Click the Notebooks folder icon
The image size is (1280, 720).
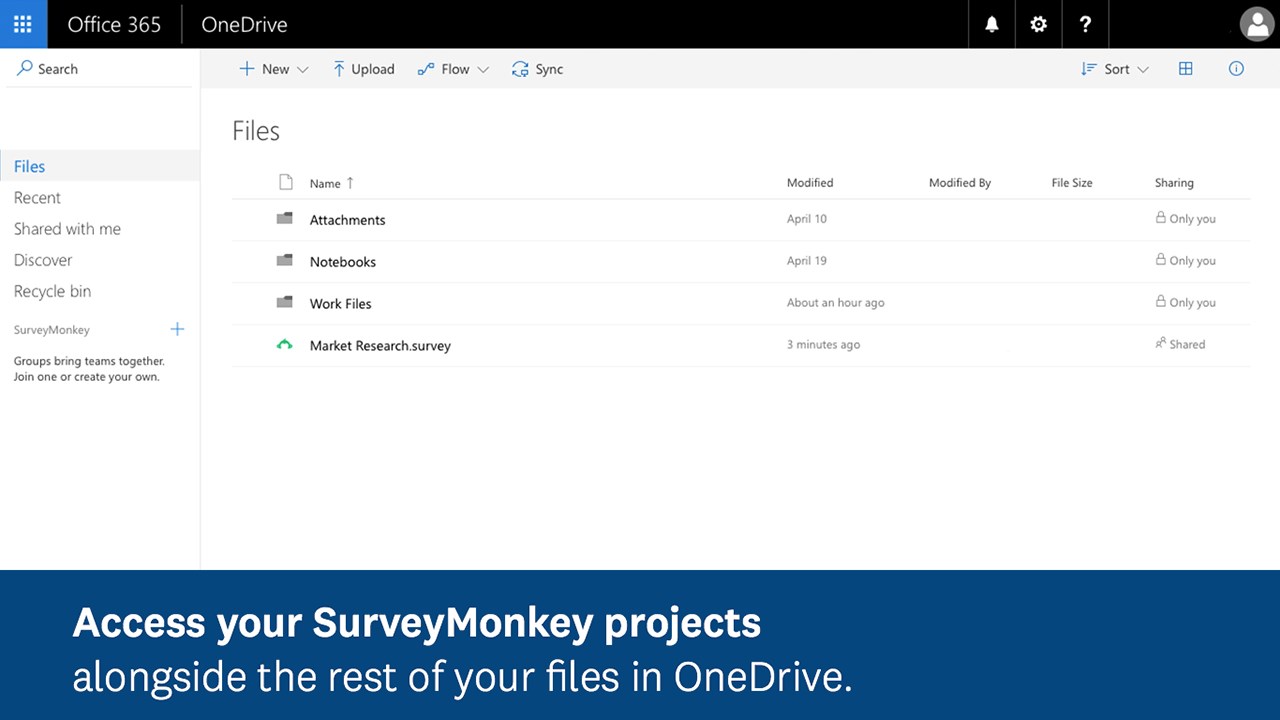pos(285,260)
